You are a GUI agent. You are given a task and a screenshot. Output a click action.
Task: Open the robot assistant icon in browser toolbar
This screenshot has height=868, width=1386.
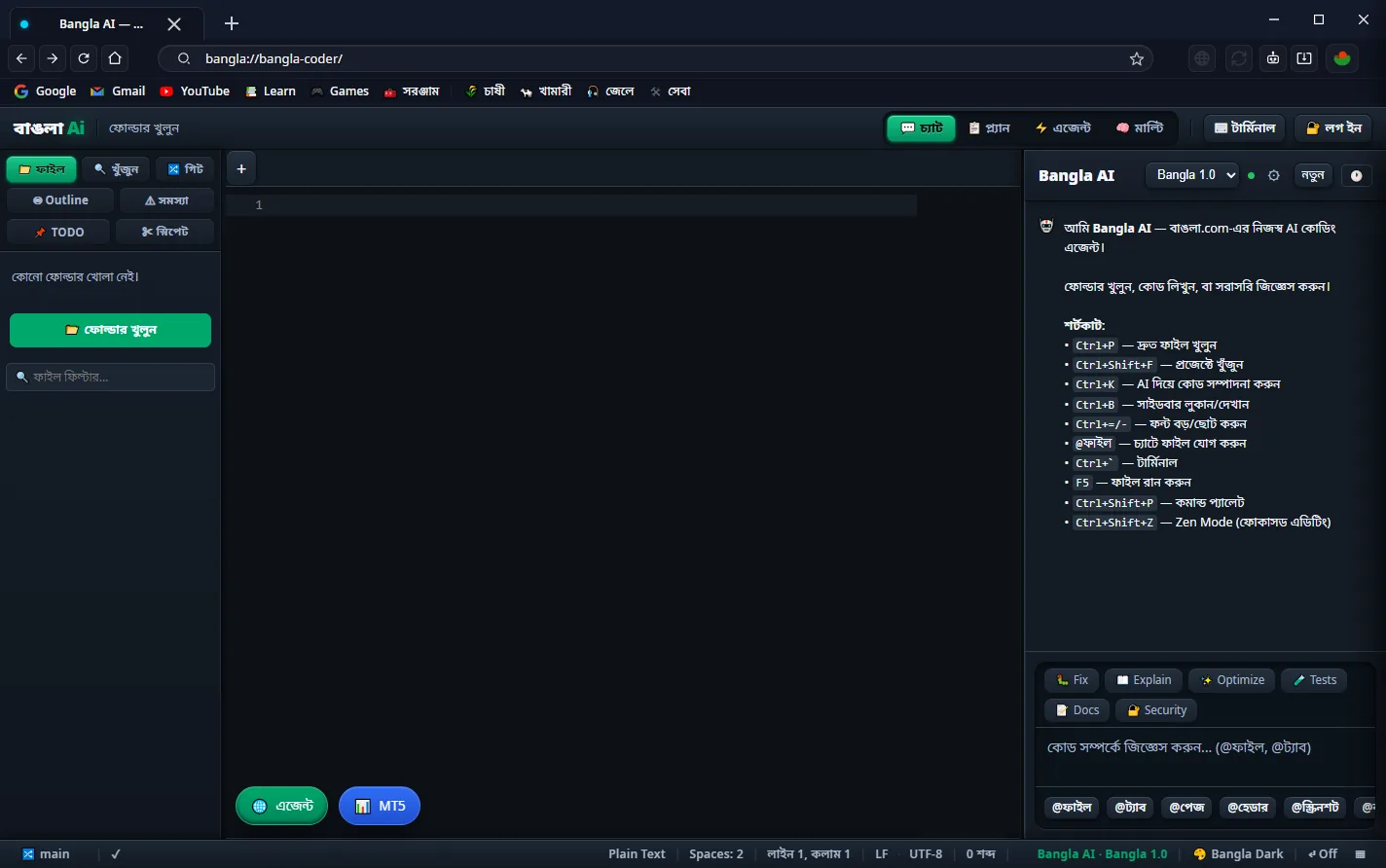[1272, 58]
